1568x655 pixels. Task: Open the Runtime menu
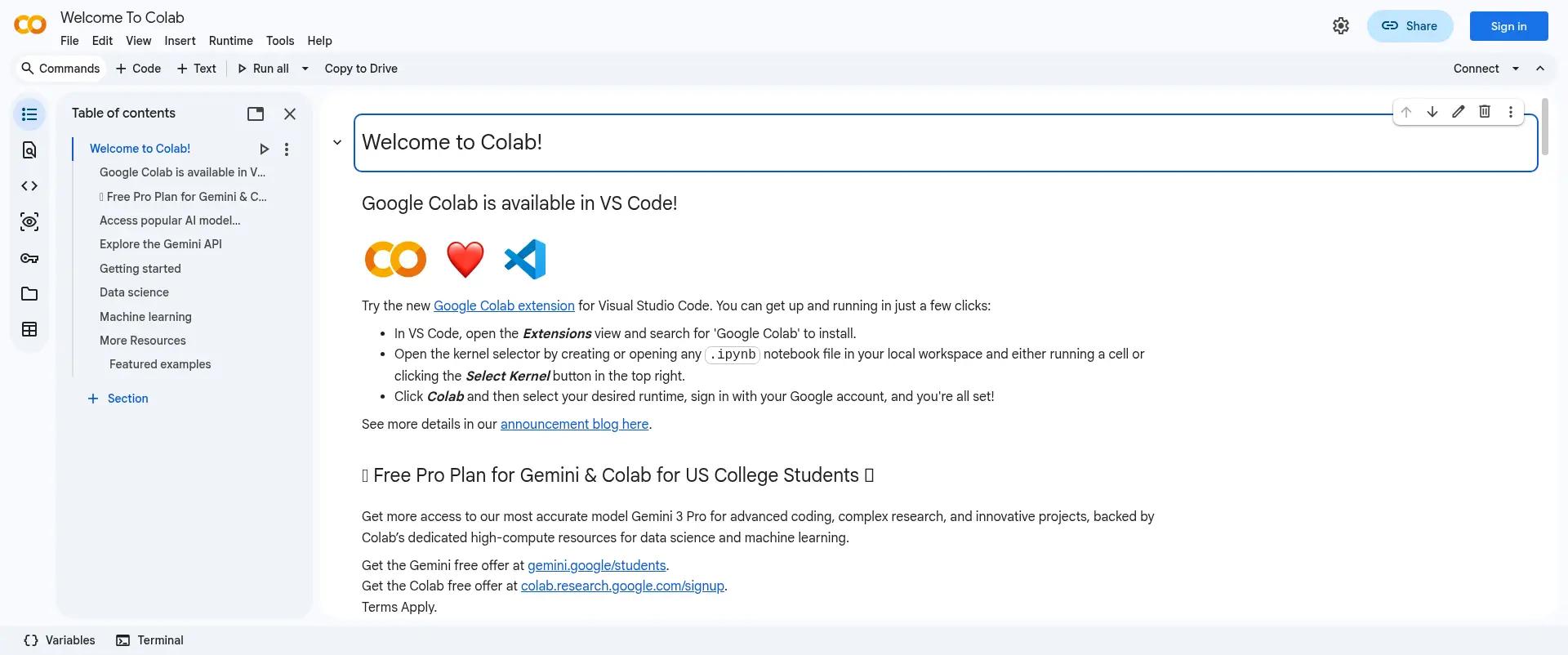(x=230, y=41)
